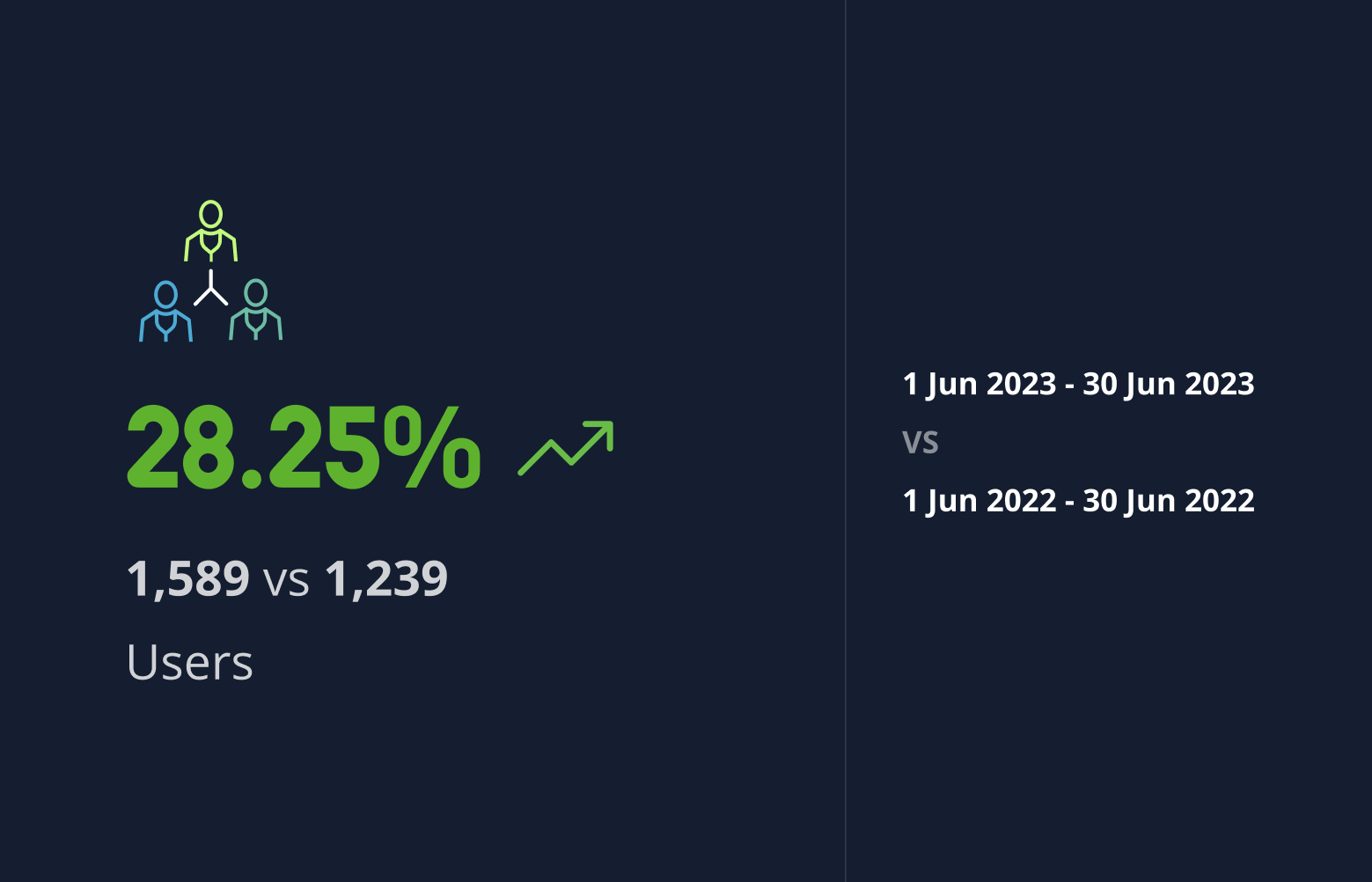Click the 30 Jun 2022 end date
Viewport: 1372px width, 882px height.
[x=1168, y=501]
